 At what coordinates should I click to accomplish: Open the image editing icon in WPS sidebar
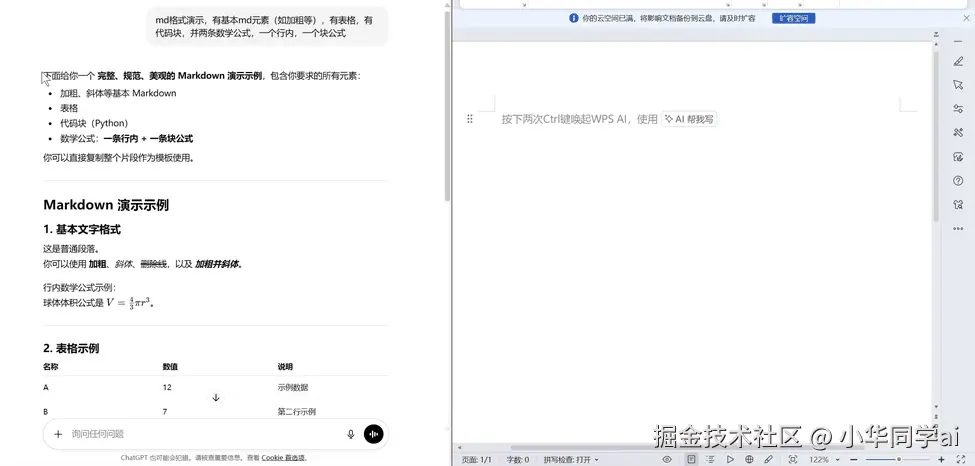[958, 157]
